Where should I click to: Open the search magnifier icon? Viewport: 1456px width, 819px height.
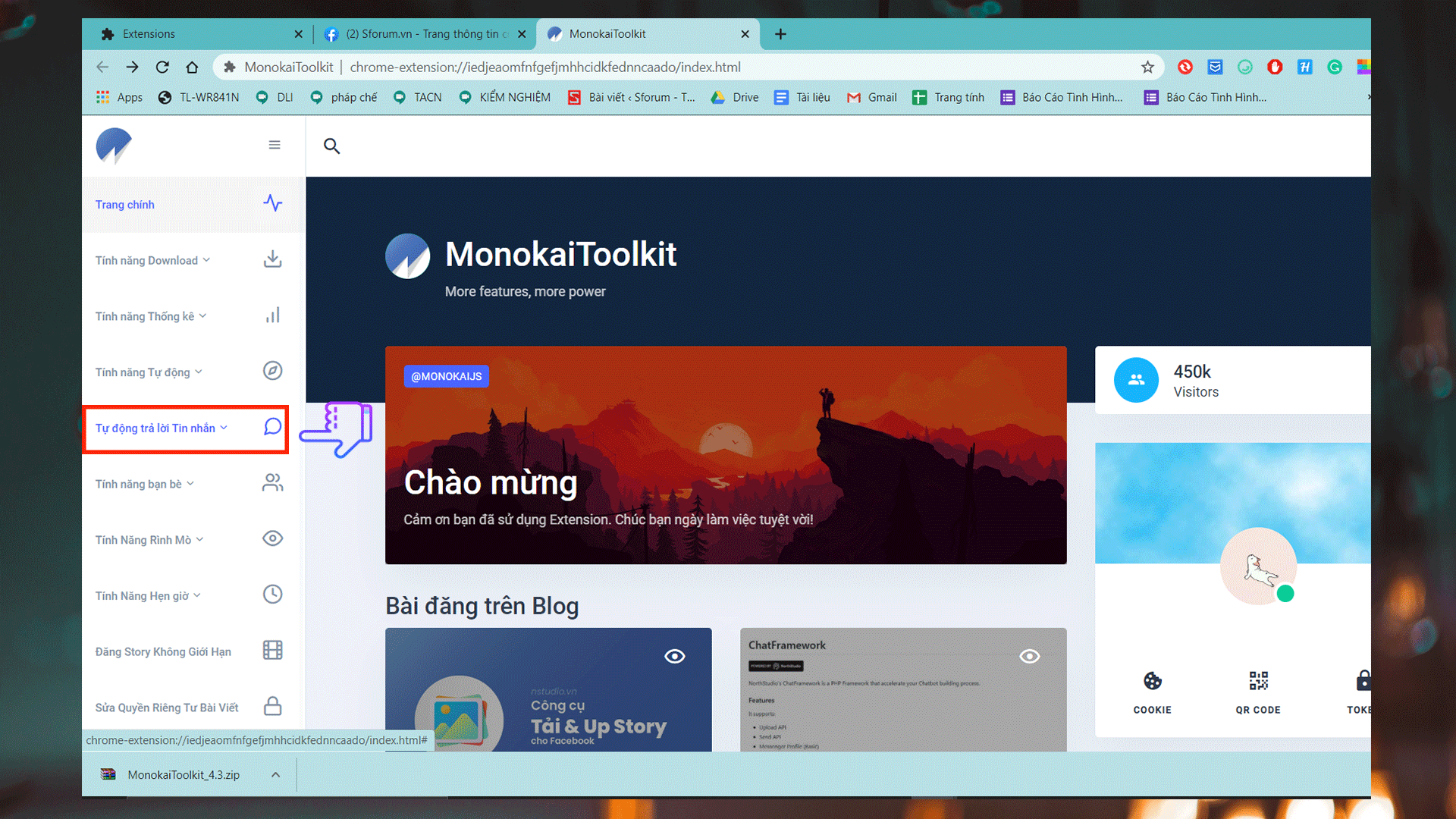[x=331, y=146]
